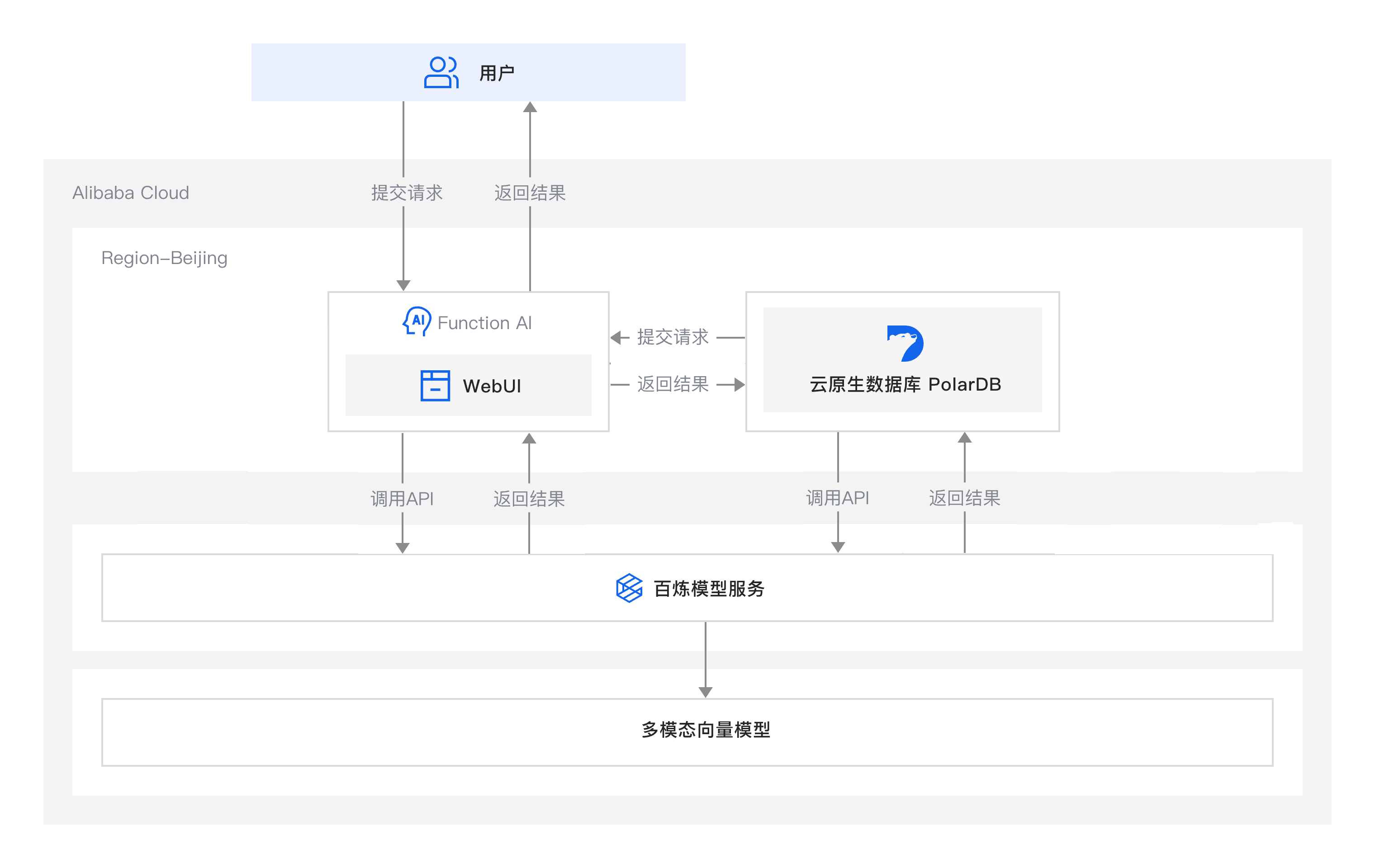1375x868 pixels.
Task: Click the Function AI head icon
Action: coord(417,321)
